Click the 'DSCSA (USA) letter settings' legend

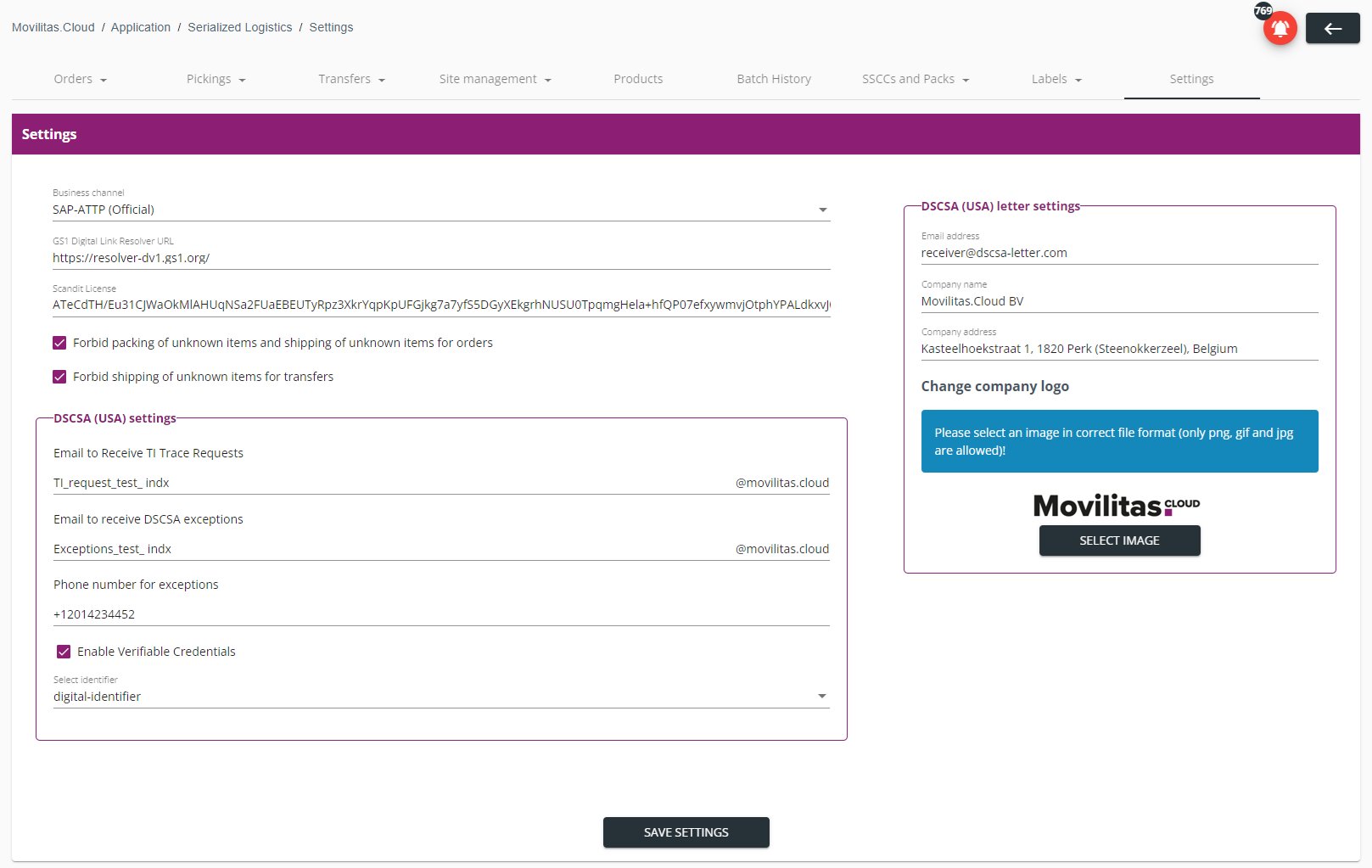click(x=1000, y=206)
